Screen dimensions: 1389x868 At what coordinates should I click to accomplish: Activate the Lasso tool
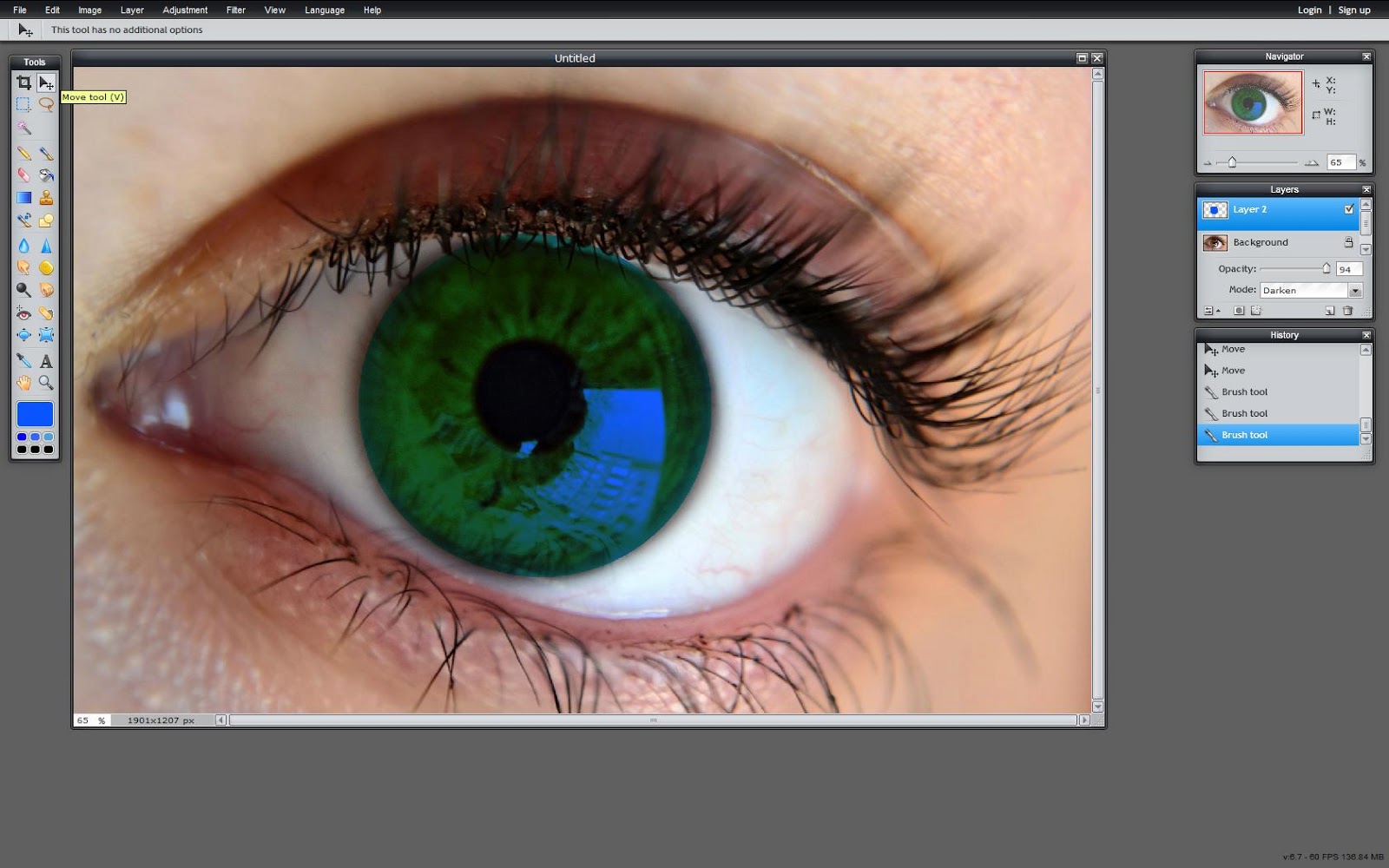point(46,105)
